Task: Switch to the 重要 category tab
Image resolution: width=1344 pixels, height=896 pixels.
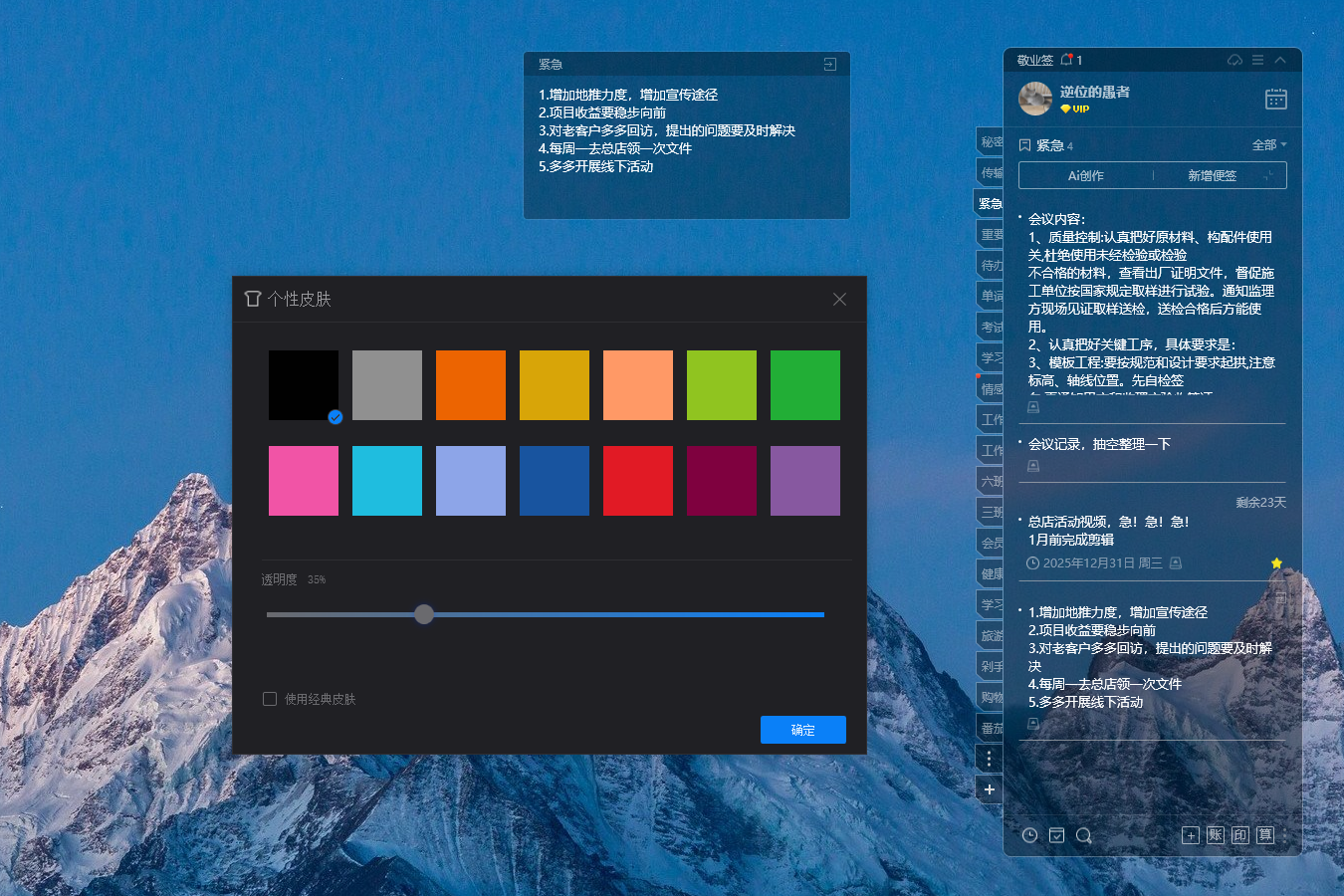Action: pos(991,235)
